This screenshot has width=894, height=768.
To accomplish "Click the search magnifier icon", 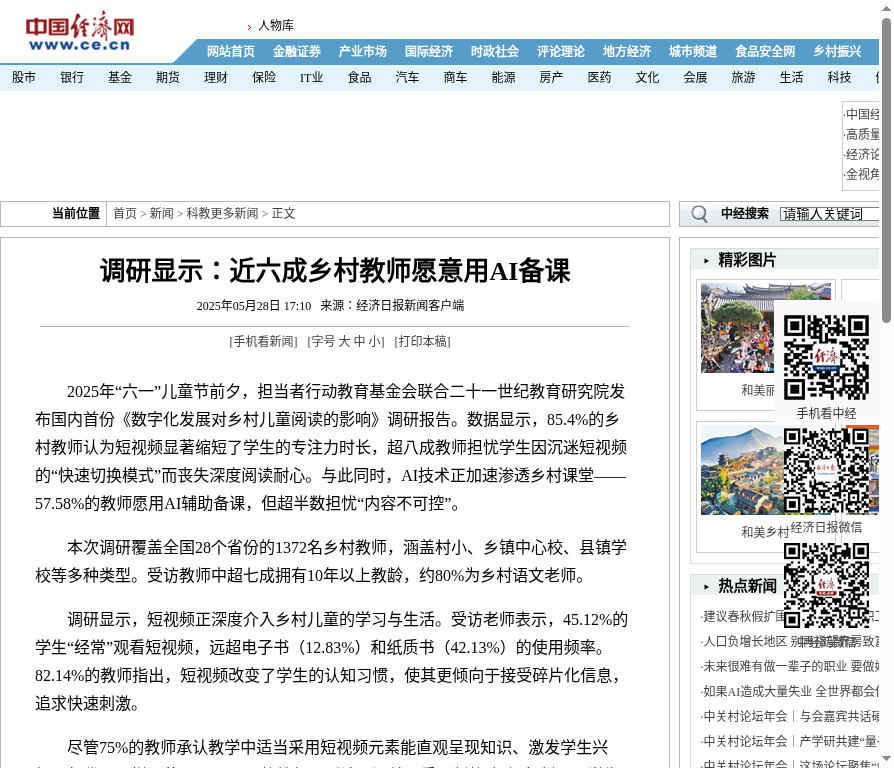I will 700,214.
